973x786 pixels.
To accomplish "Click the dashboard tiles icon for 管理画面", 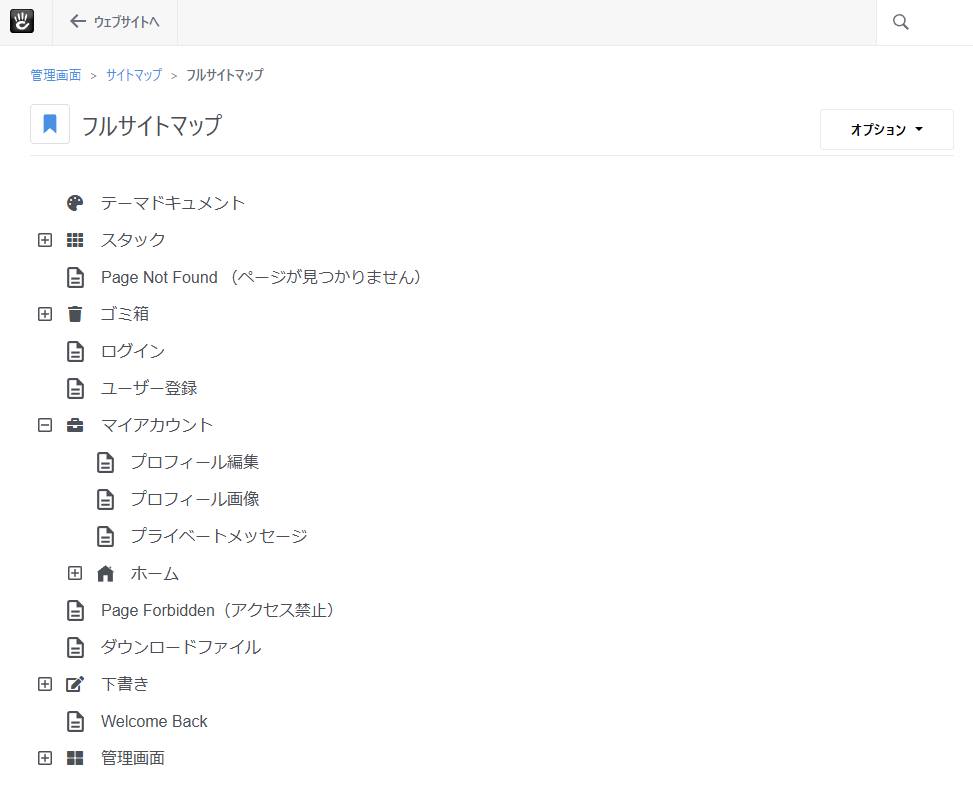I will (x=75, y=758).
